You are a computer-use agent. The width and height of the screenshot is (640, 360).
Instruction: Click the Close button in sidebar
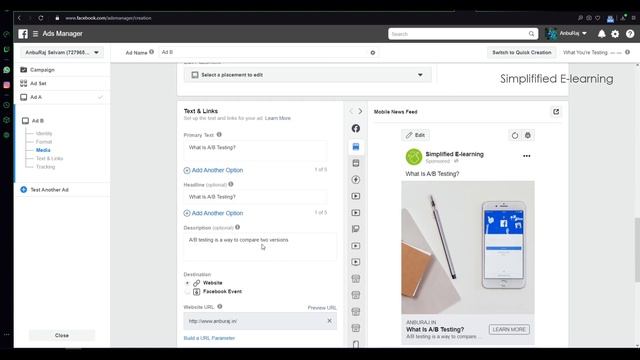(x=62, y=335)
